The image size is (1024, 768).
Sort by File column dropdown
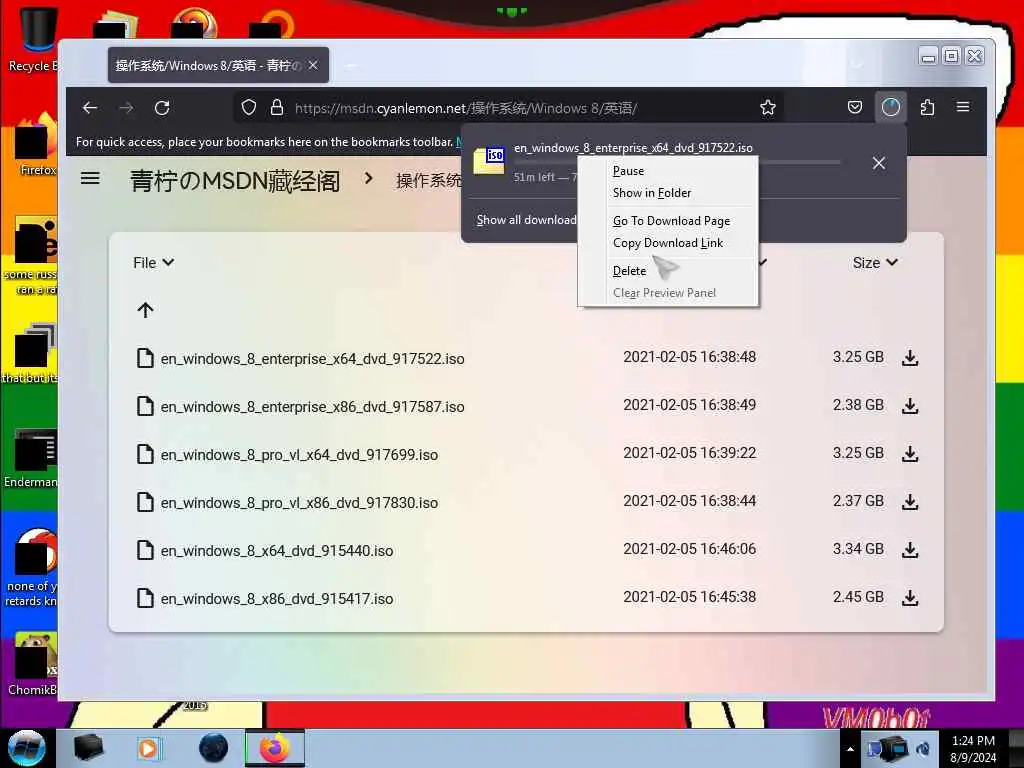(x=153, y=263)
